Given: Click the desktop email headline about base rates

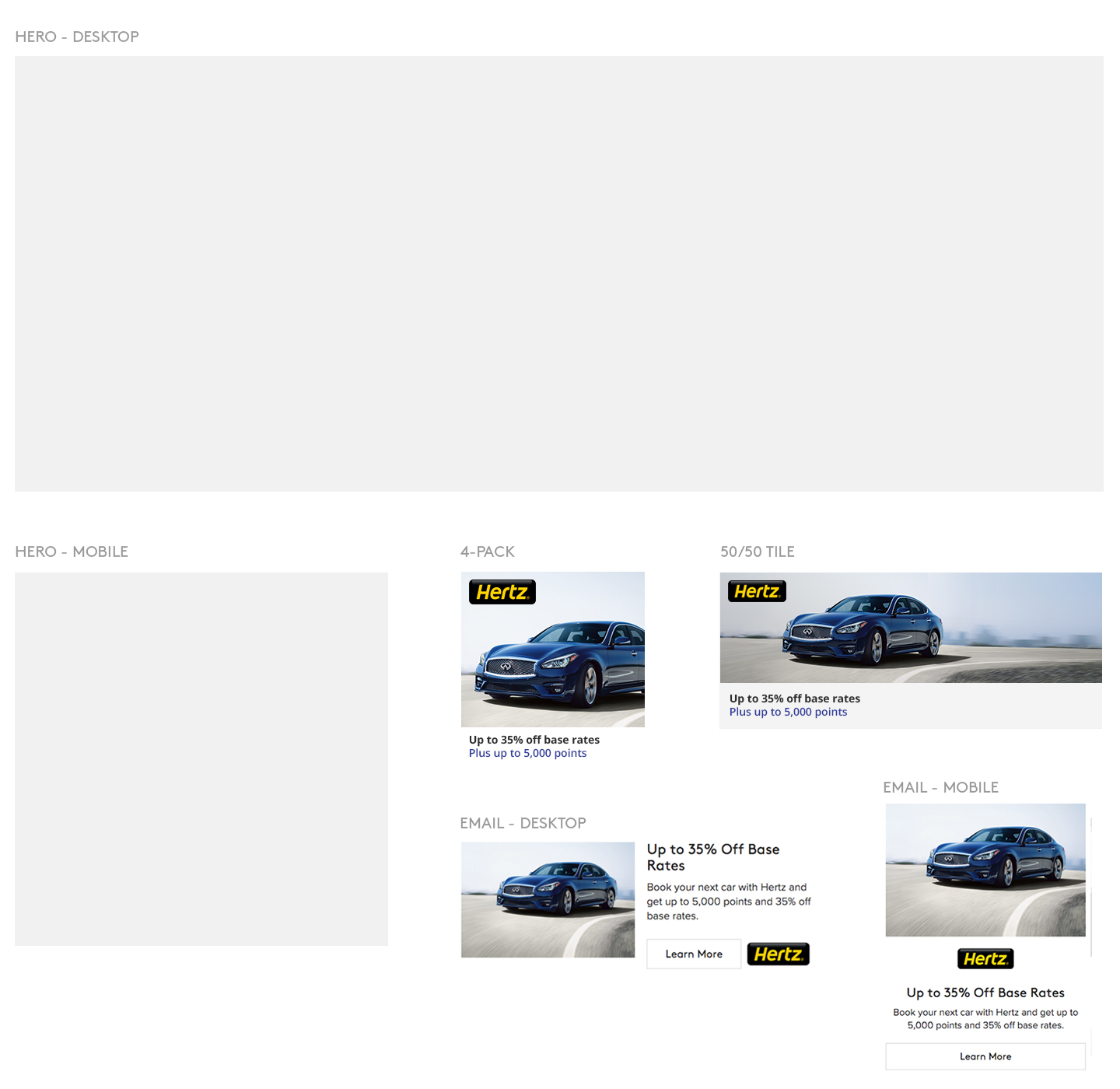Looking at the screenshot, I should [x=712, y=857].
